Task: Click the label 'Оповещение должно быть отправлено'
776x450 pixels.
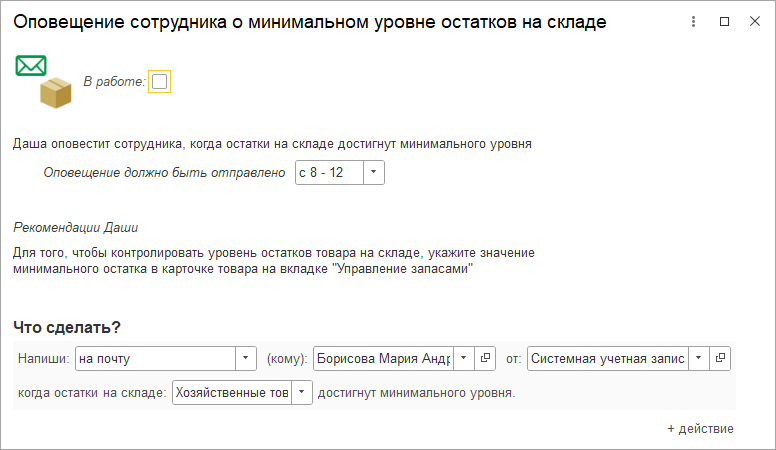Action: click(x=164, y=173)
